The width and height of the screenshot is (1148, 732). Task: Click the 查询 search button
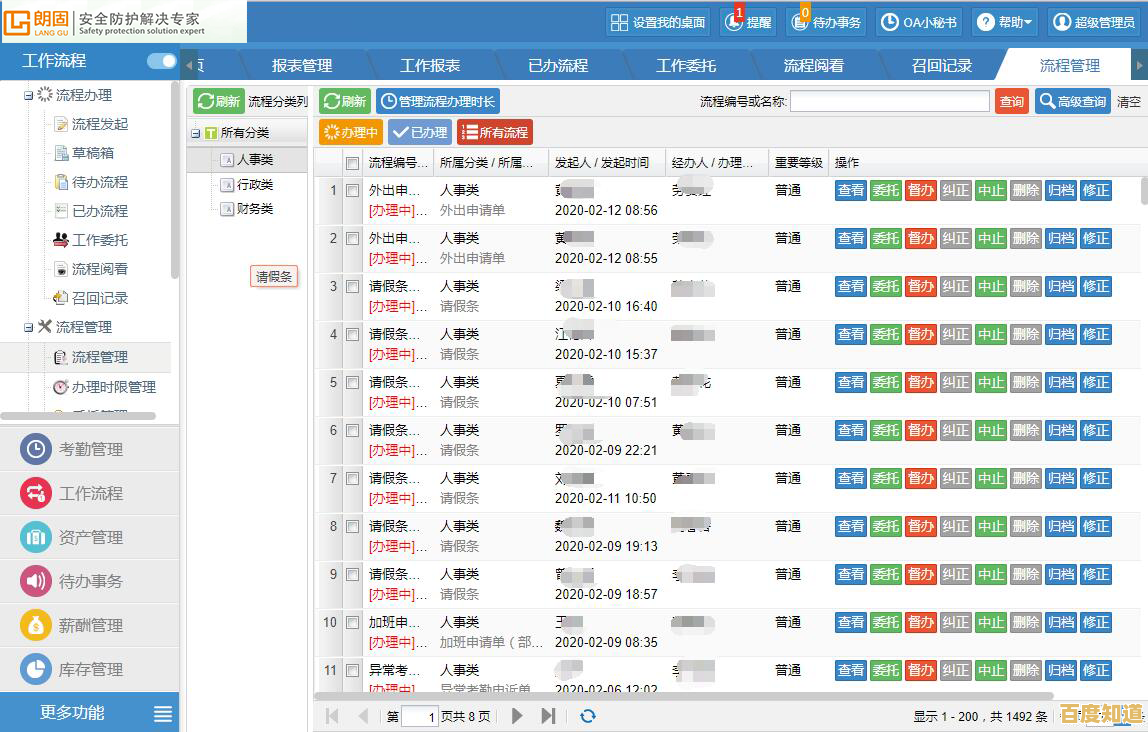1011,101
